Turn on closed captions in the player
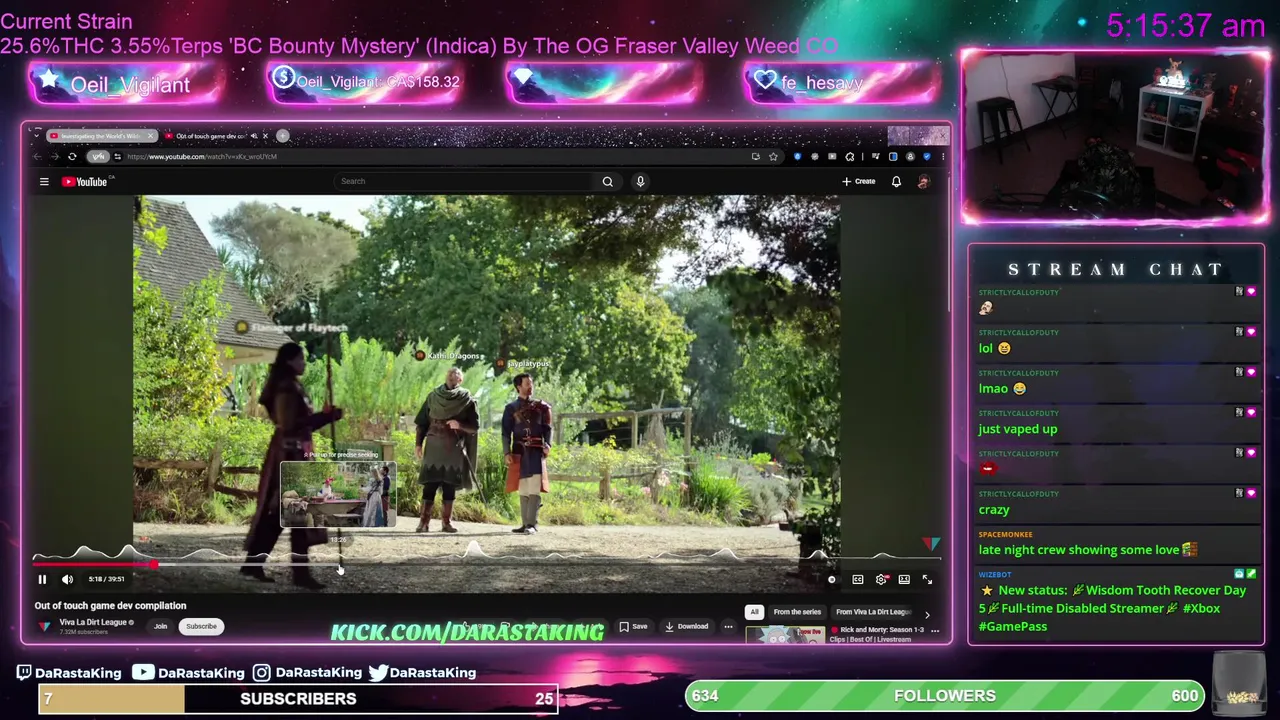Screen dimensions: 1280x720 click(x=857, y=580)
